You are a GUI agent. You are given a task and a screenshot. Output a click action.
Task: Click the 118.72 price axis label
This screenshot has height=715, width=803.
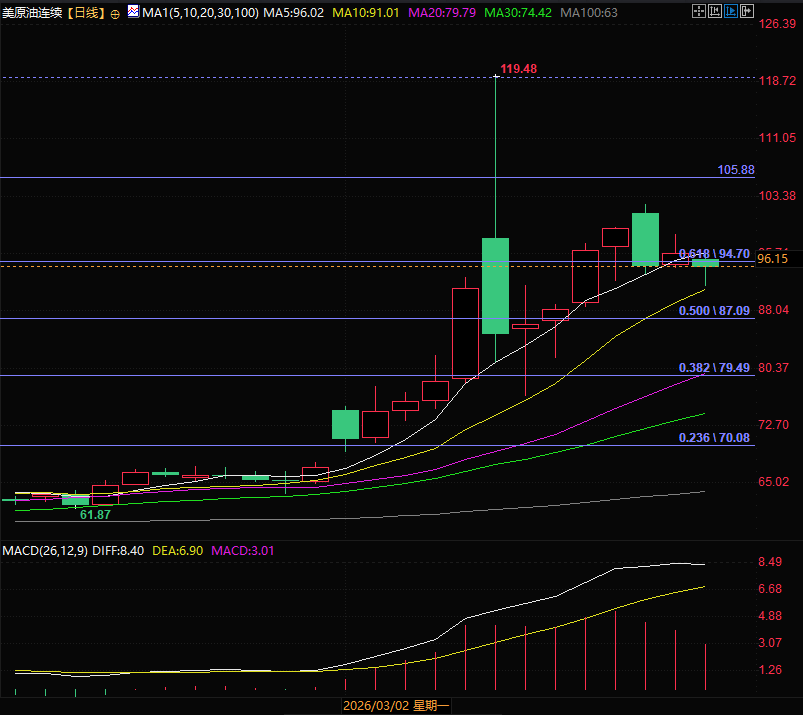click(x=777, y=80)
